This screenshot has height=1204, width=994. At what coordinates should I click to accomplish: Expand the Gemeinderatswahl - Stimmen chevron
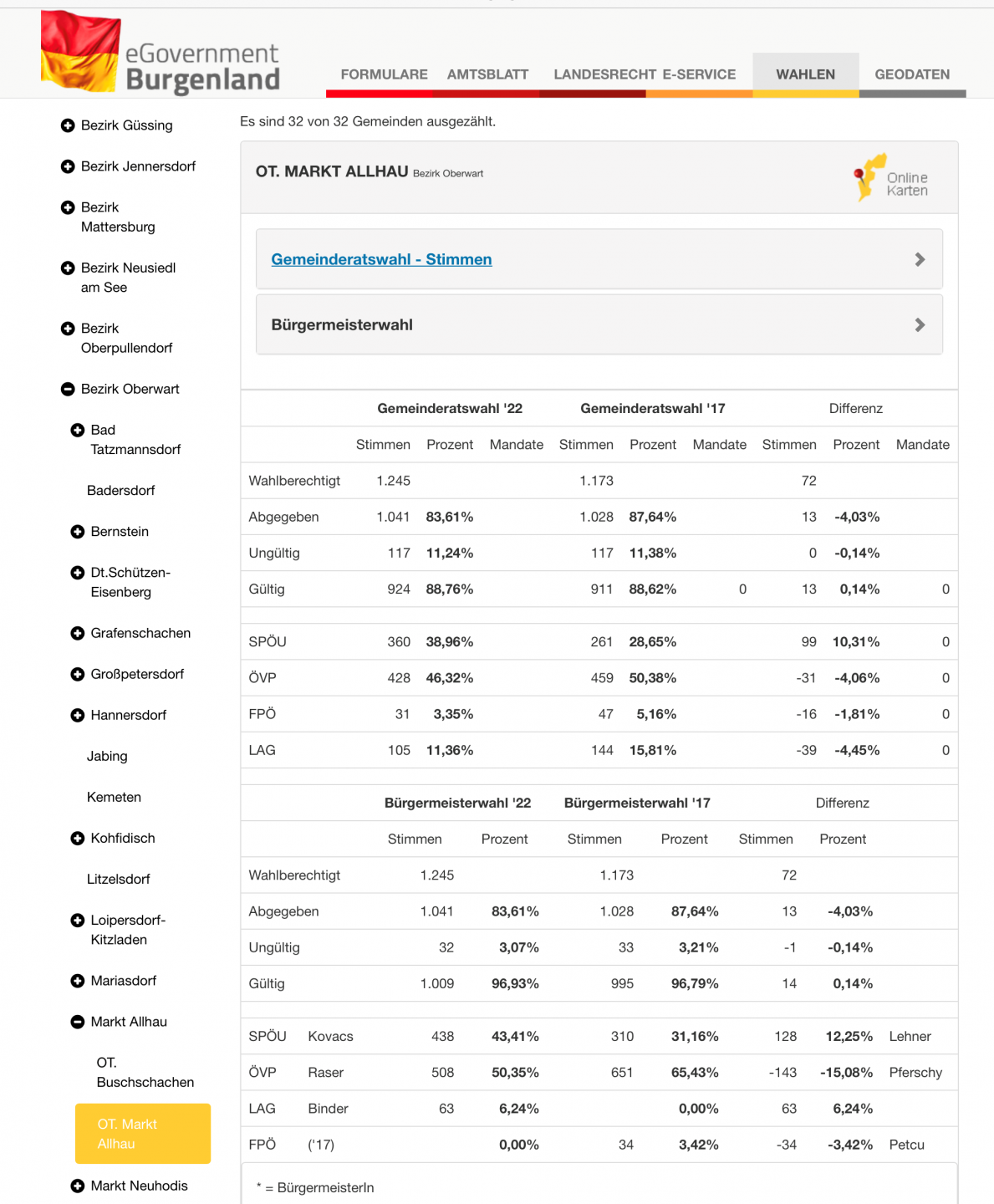920,259
